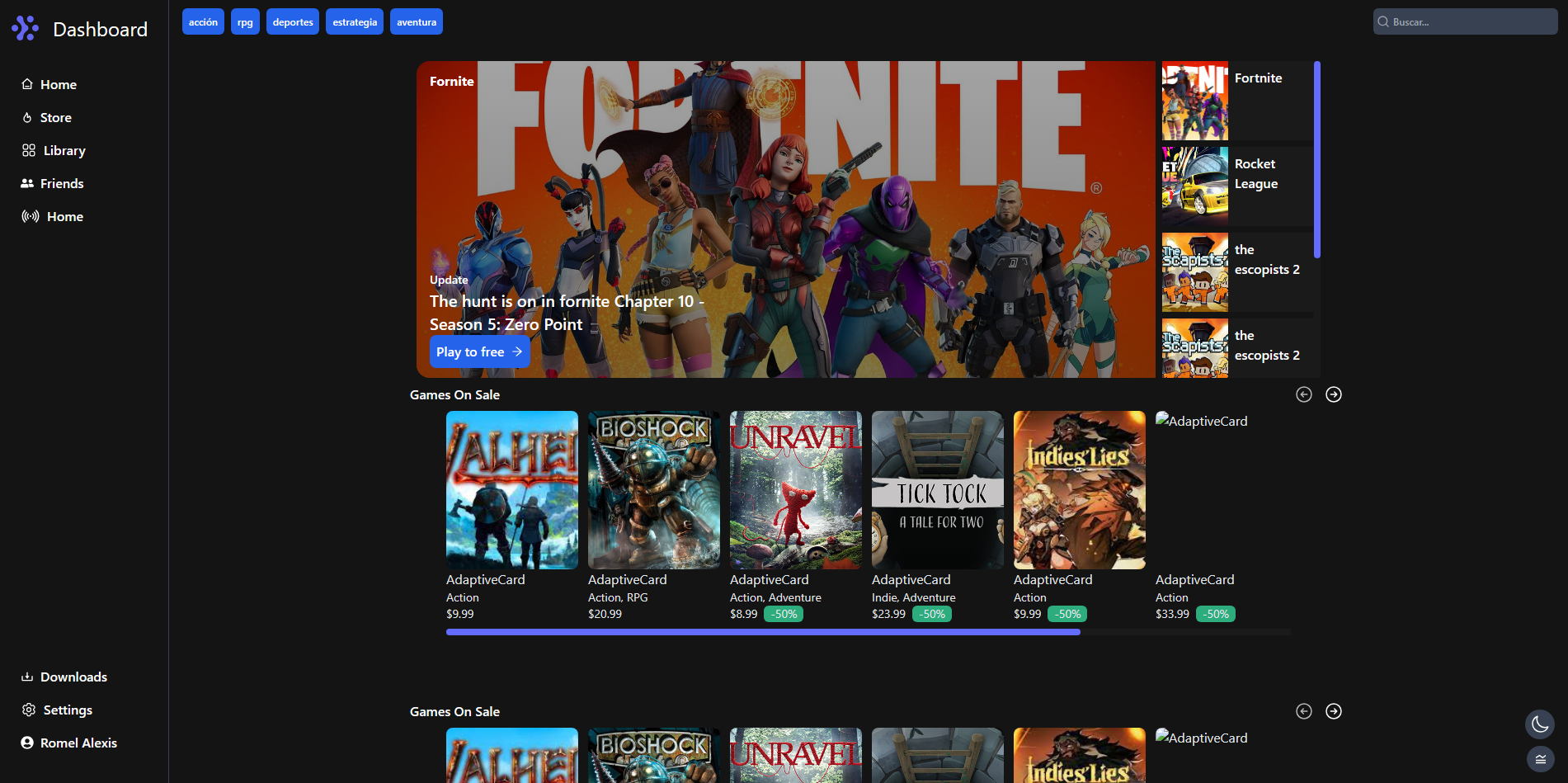
Task: Click the $20.99 price text
Action: tap(605, 614)
